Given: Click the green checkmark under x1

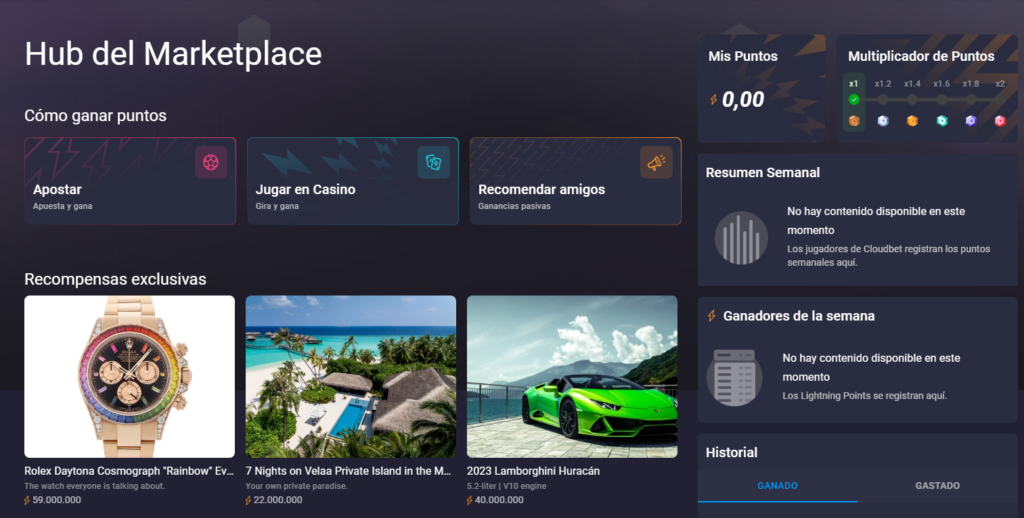Looking at the screenshot, I should click(854, 99).
